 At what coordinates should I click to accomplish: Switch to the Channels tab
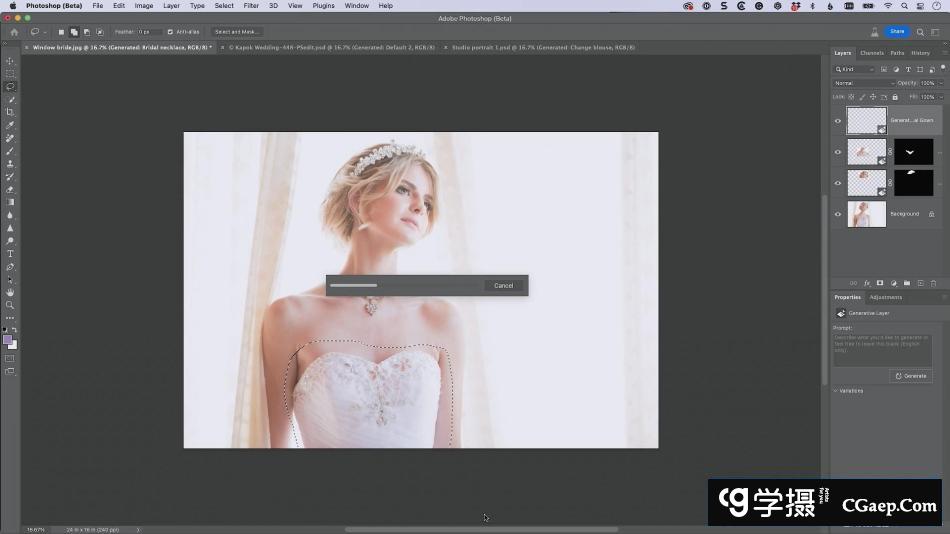(871, 53)
